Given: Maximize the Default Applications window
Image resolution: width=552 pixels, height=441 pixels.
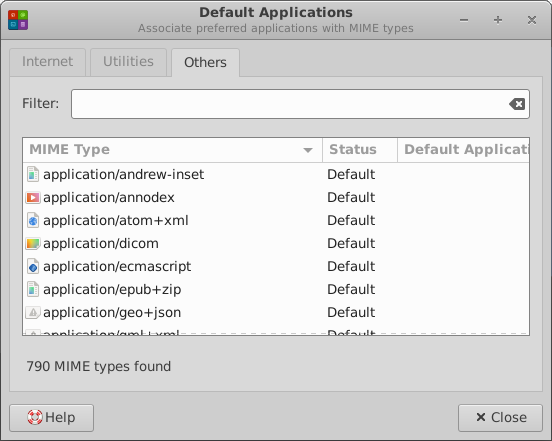Looking at the screenshot, I should pos(498,20).
